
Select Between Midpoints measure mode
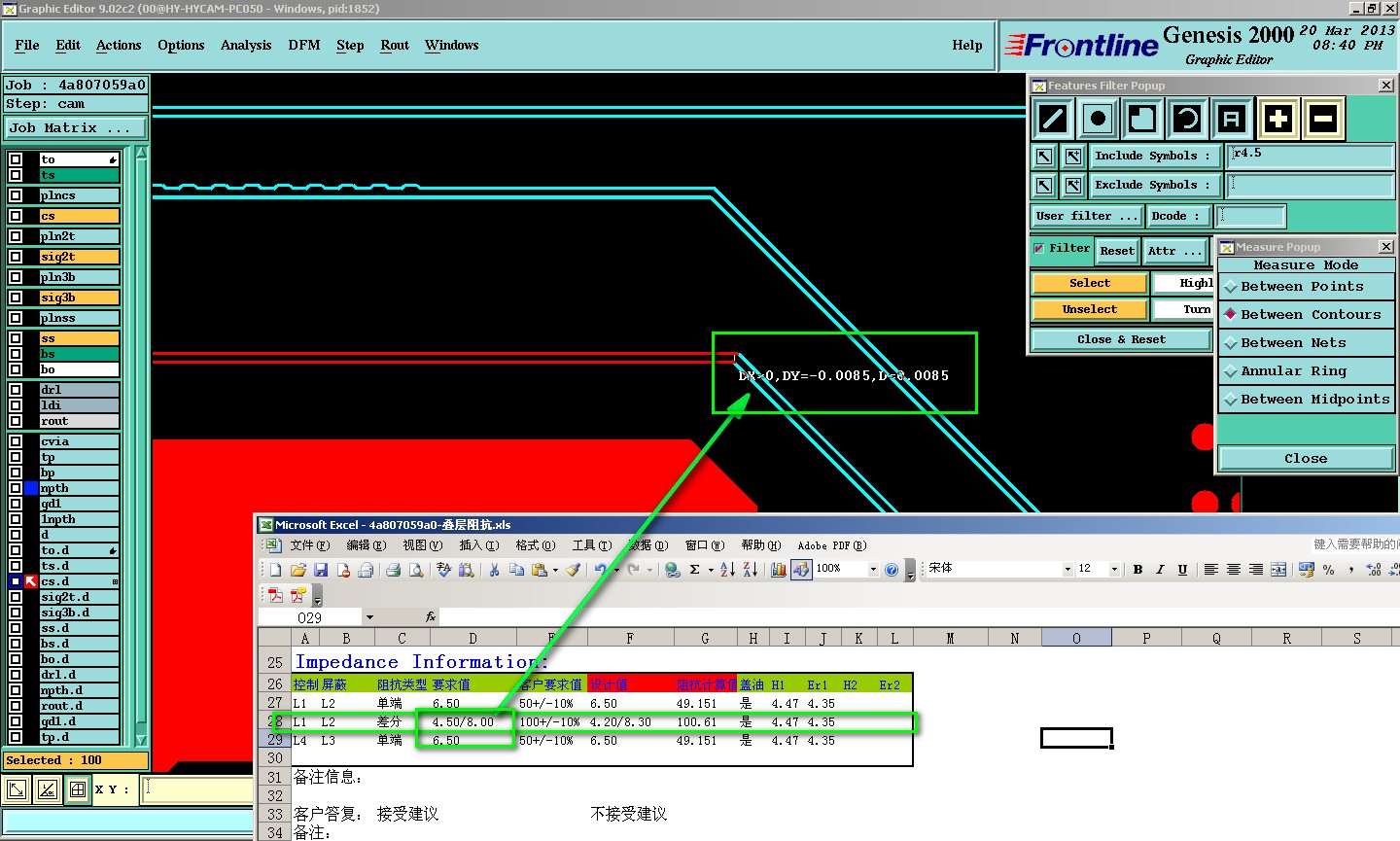(1306, 400)
